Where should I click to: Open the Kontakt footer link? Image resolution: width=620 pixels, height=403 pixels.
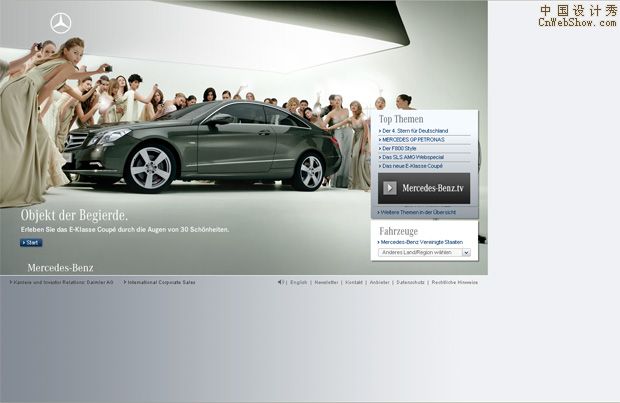tap(354, 282)
